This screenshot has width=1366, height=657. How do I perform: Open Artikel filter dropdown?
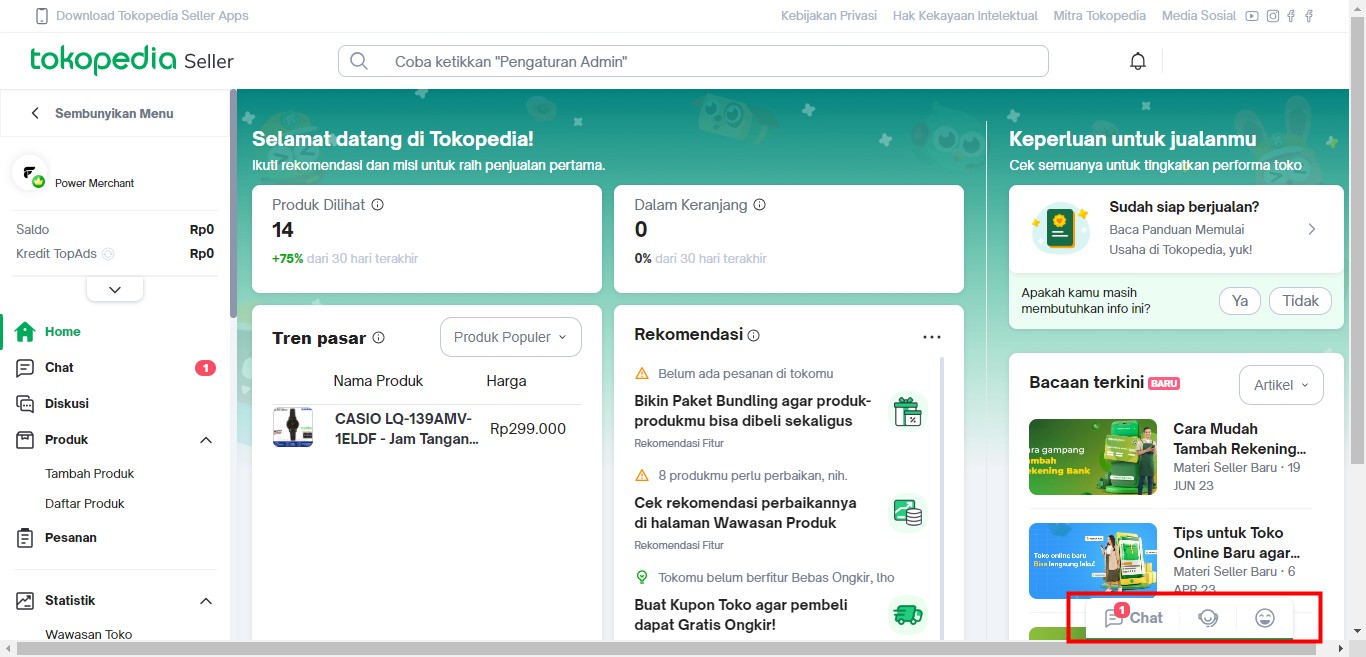point(1281,385)
